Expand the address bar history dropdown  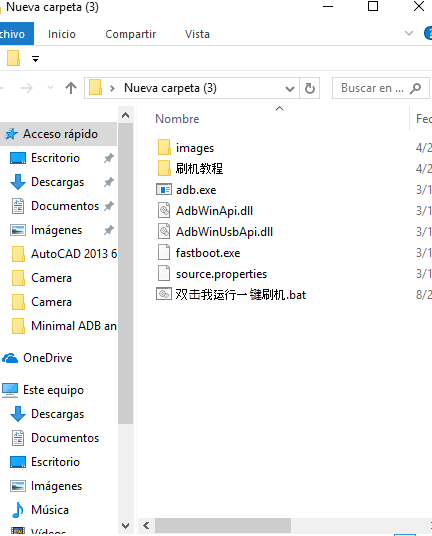tap(290, 89)
